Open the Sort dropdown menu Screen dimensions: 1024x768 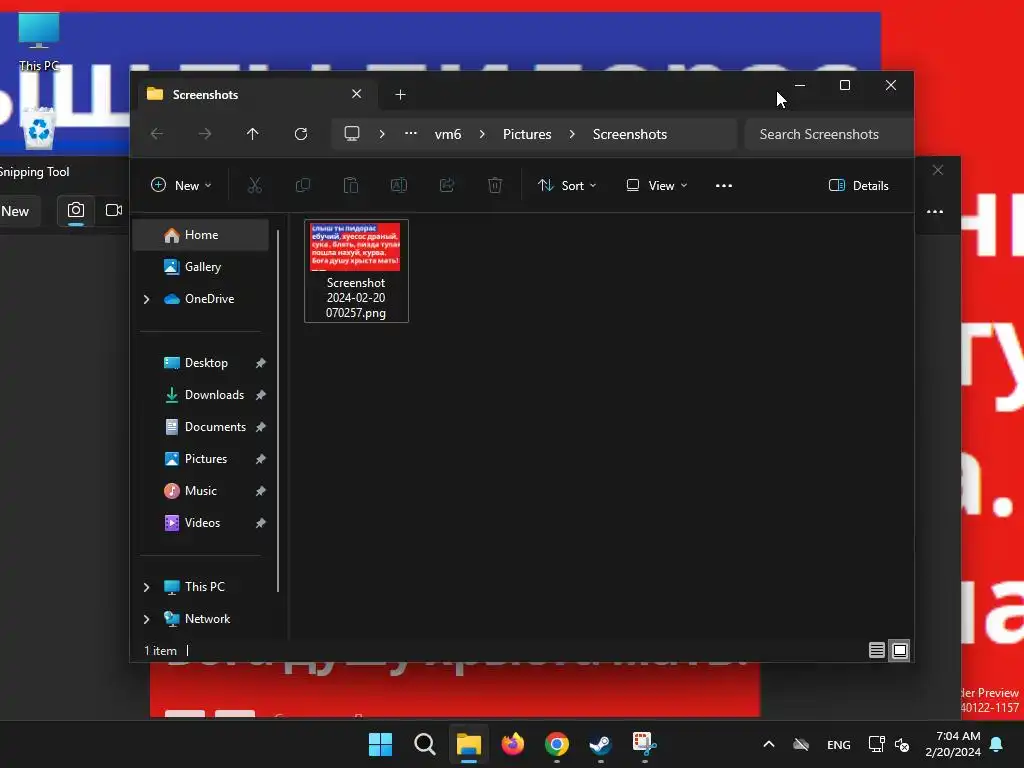567,185
